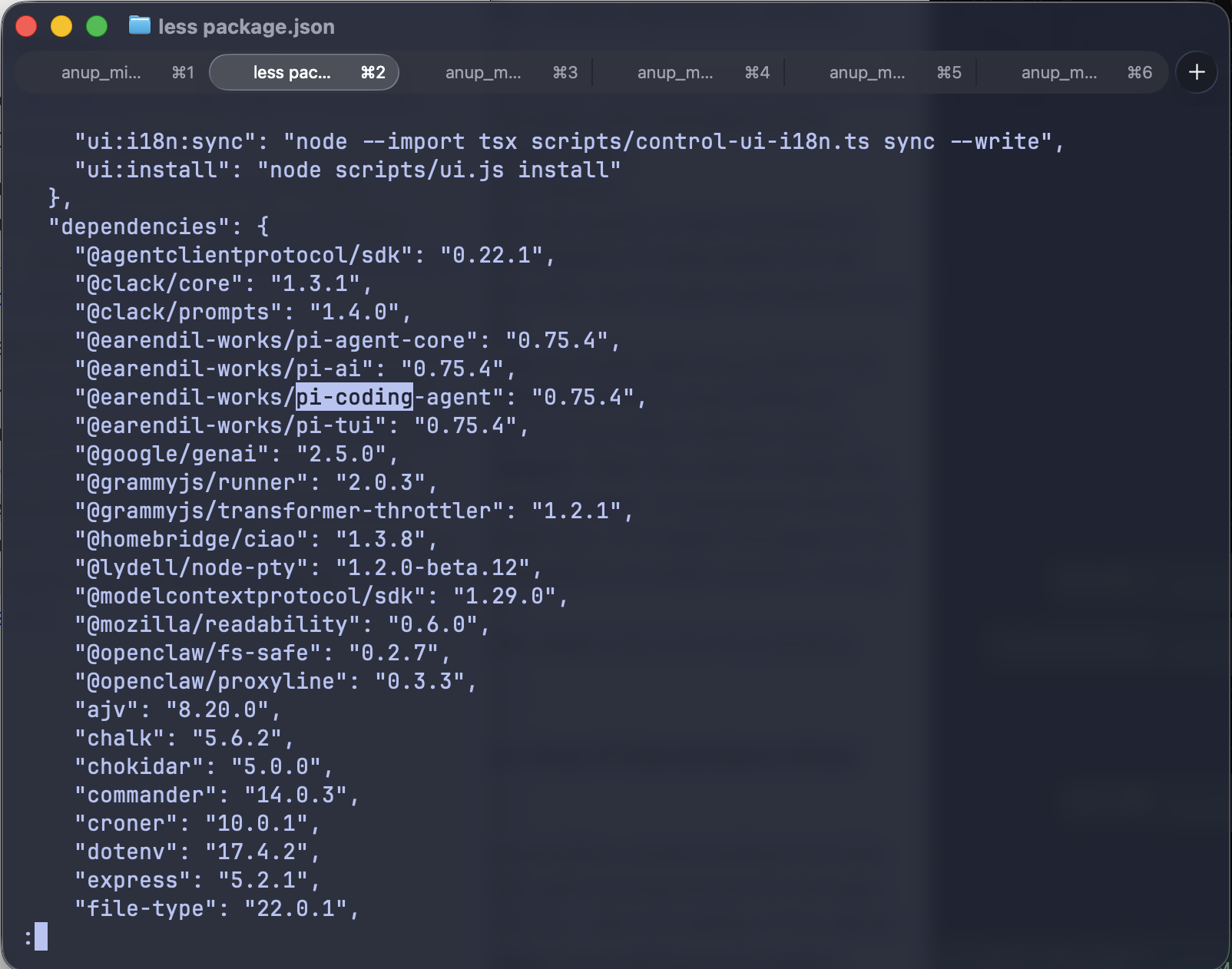The width and height of the screenshot is (1232, 969).
Task: Click the "chalk" dependency line
Action: click(184, 738)
